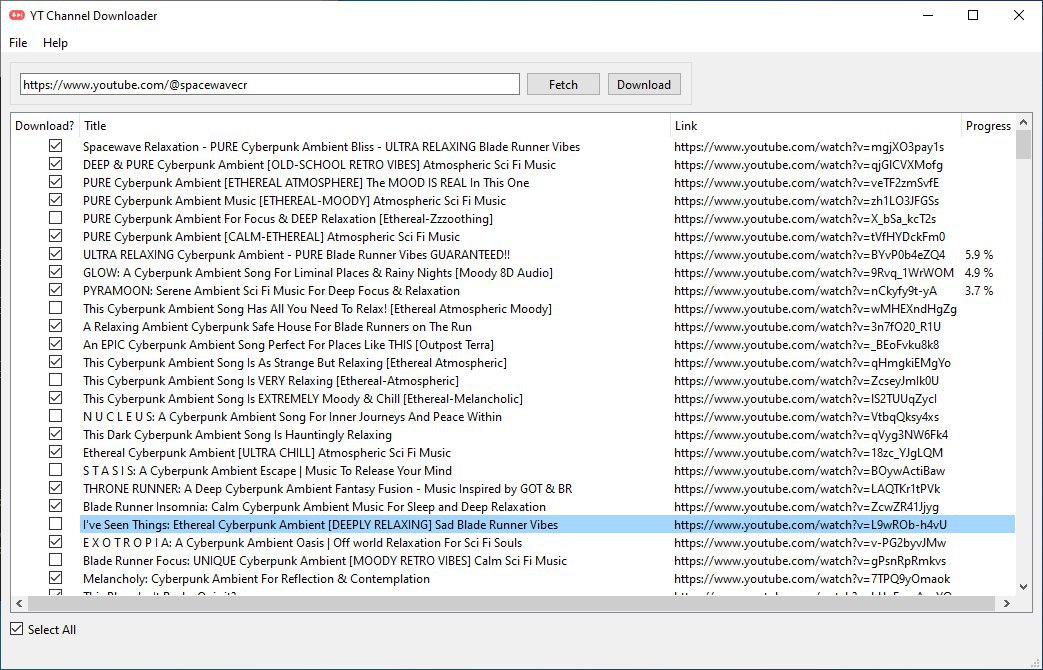
Task: Close the YT Channel Downloader window
Action: [1018, 15]
